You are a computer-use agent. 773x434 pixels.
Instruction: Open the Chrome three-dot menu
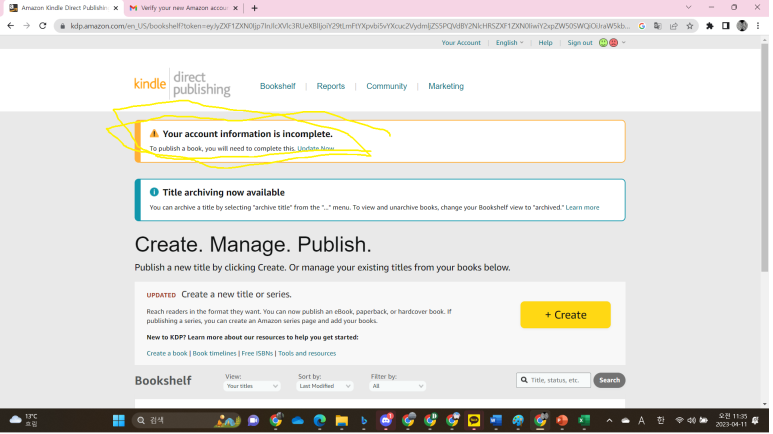pos(758,26)
